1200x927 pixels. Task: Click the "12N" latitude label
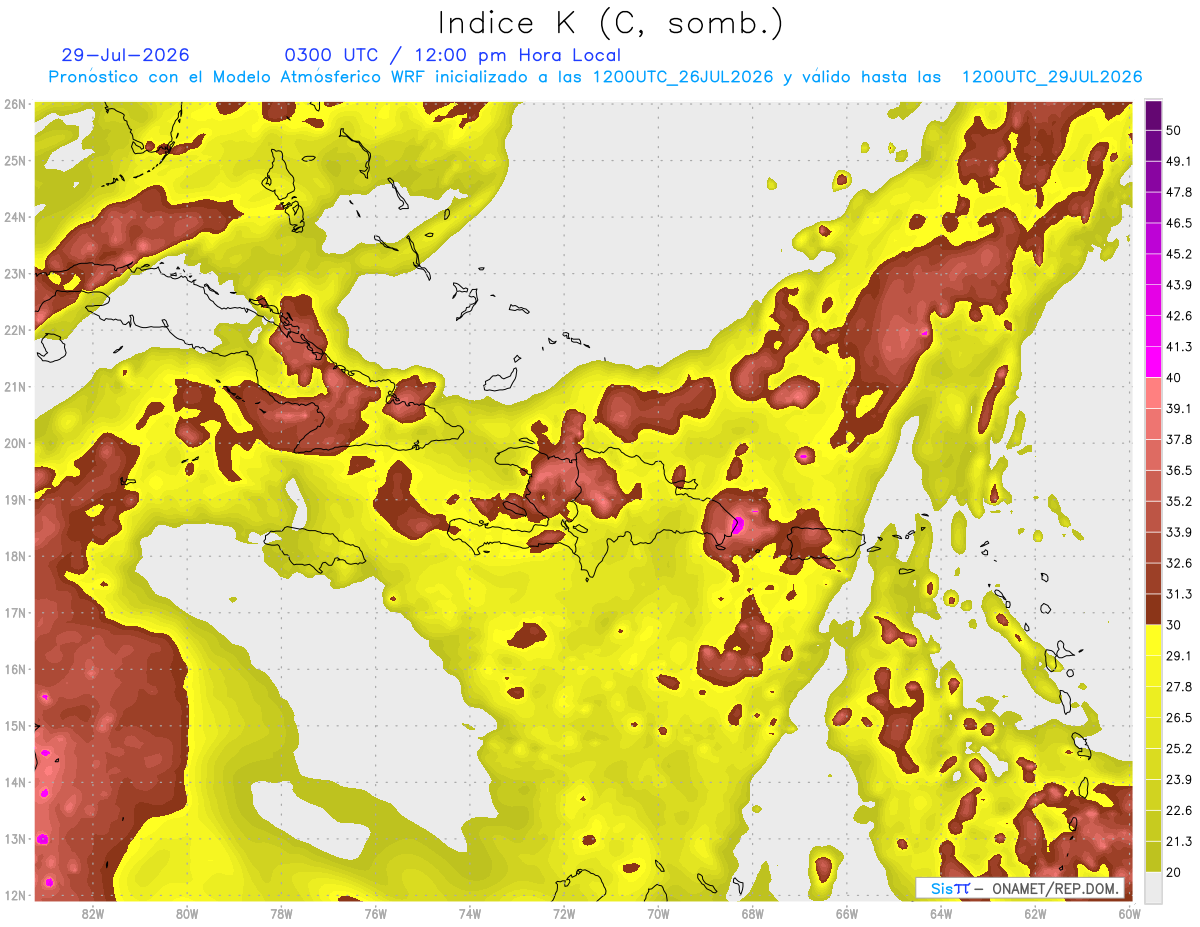coord(15,895)
